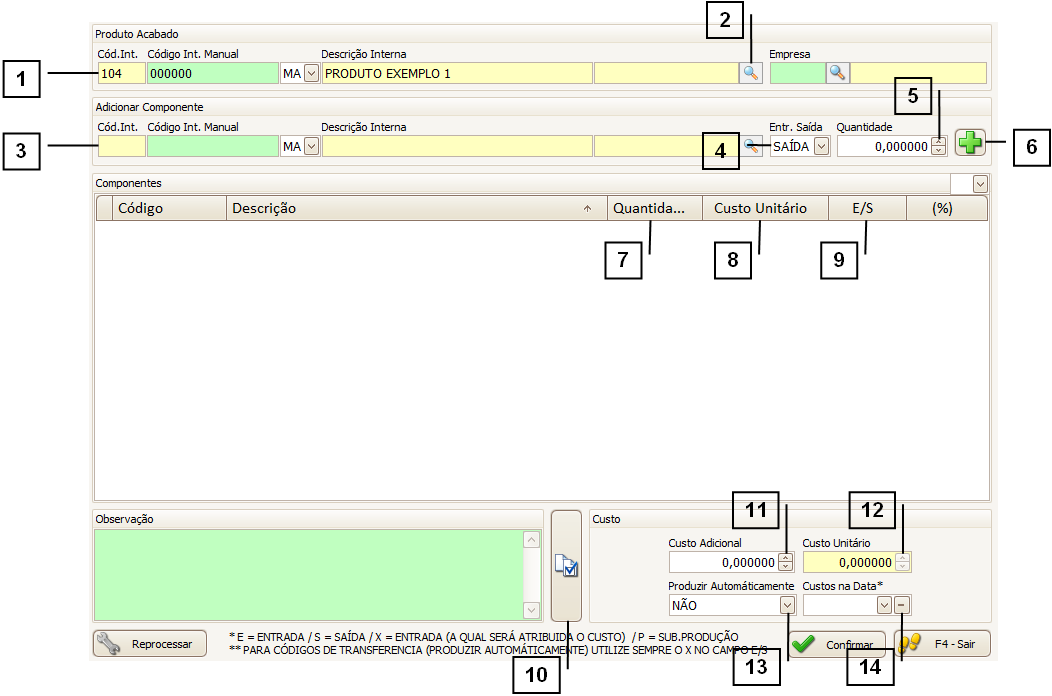This screenshot has height=696, width=1052.
Task: Increase the Quantidade spinner value
Action: [938, 142]
